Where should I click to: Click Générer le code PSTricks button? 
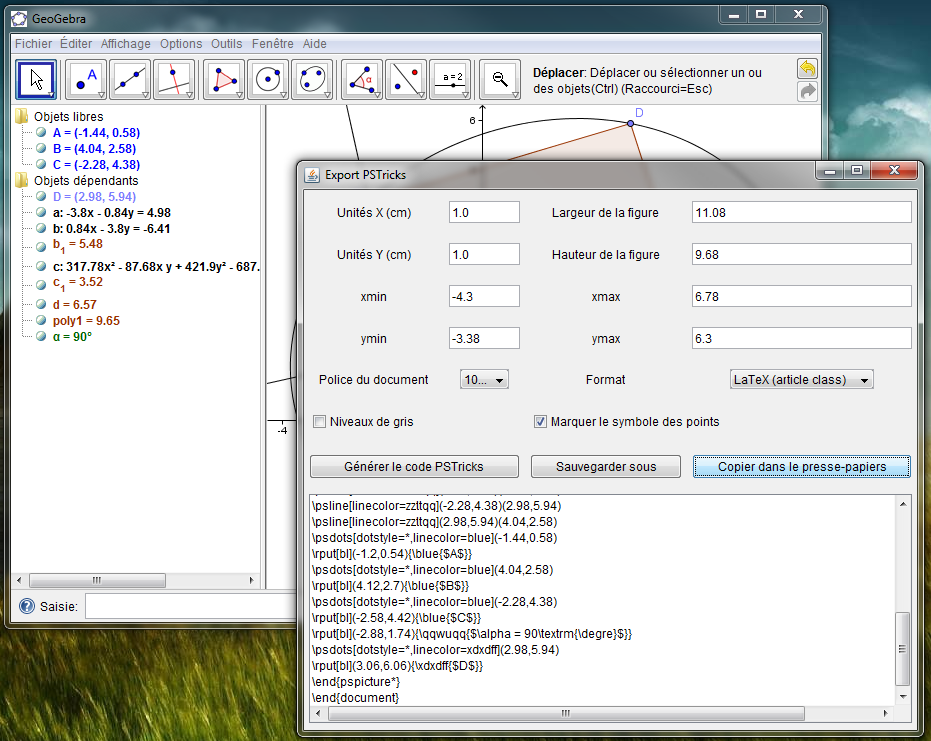(414, 467)
